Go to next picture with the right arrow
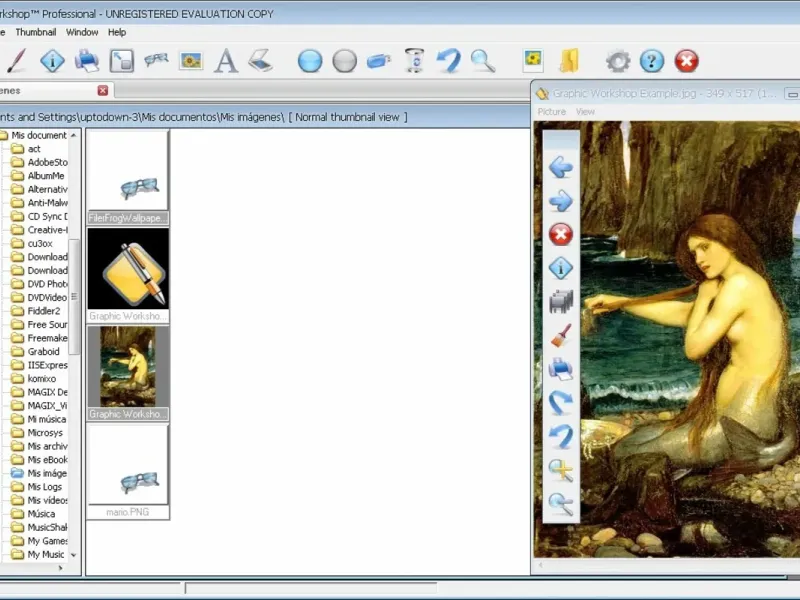 click(x=561, y=201)
